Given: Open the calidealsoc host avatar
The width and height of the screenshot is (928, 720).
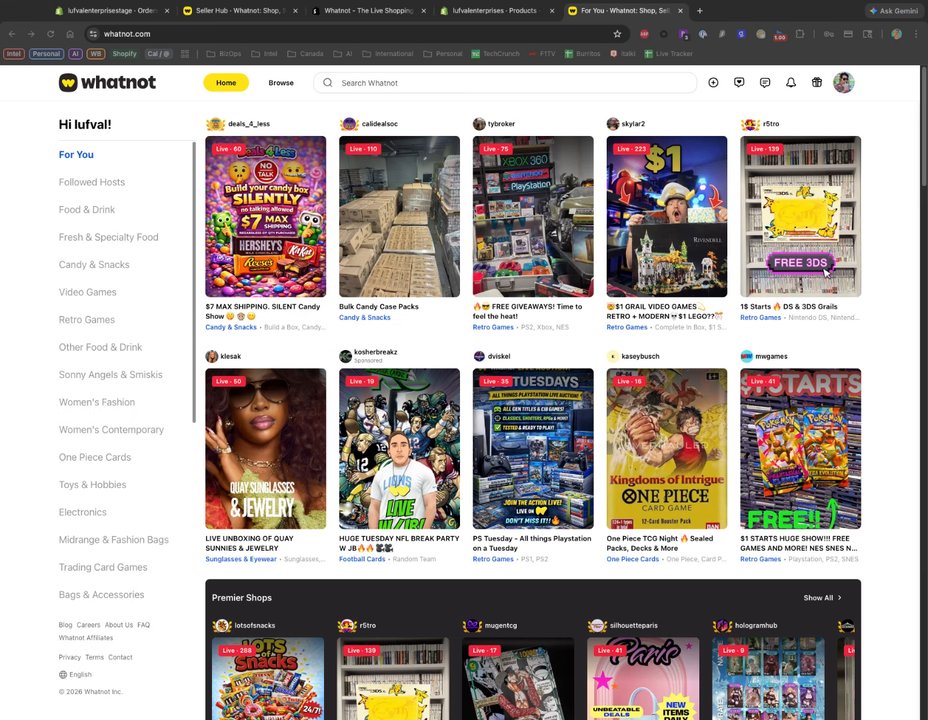Looking at the screenshot, I should (349, 124).
